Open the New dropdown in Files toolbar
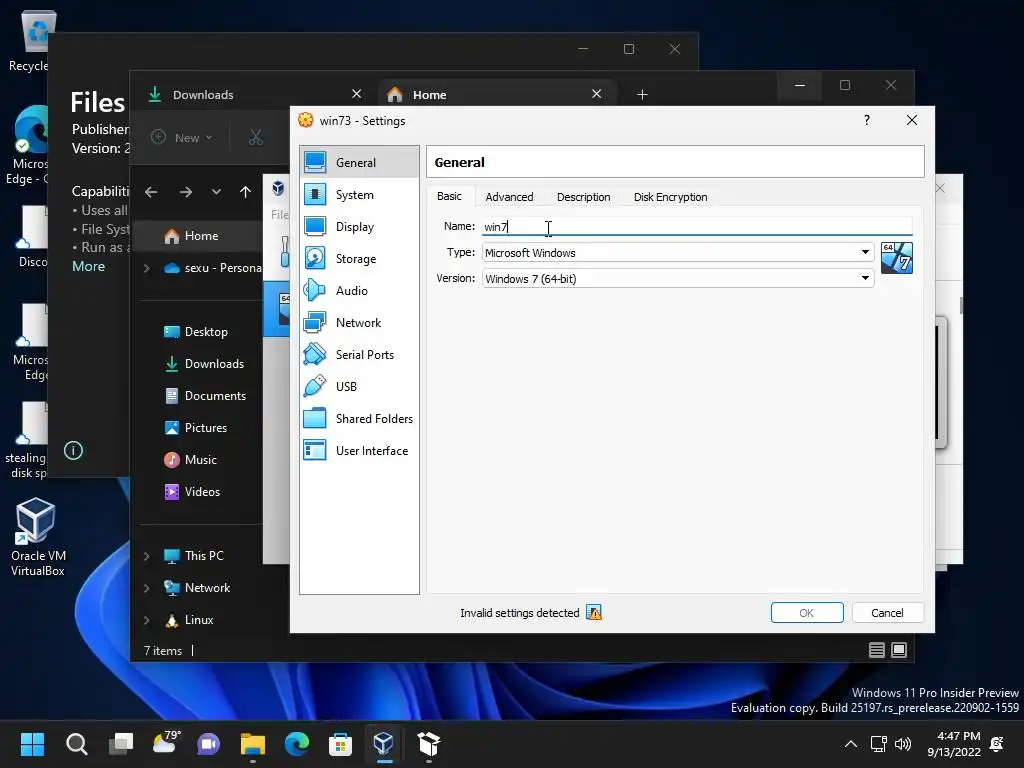Screen dimensions: 1024x768 [x=182, y=137]
